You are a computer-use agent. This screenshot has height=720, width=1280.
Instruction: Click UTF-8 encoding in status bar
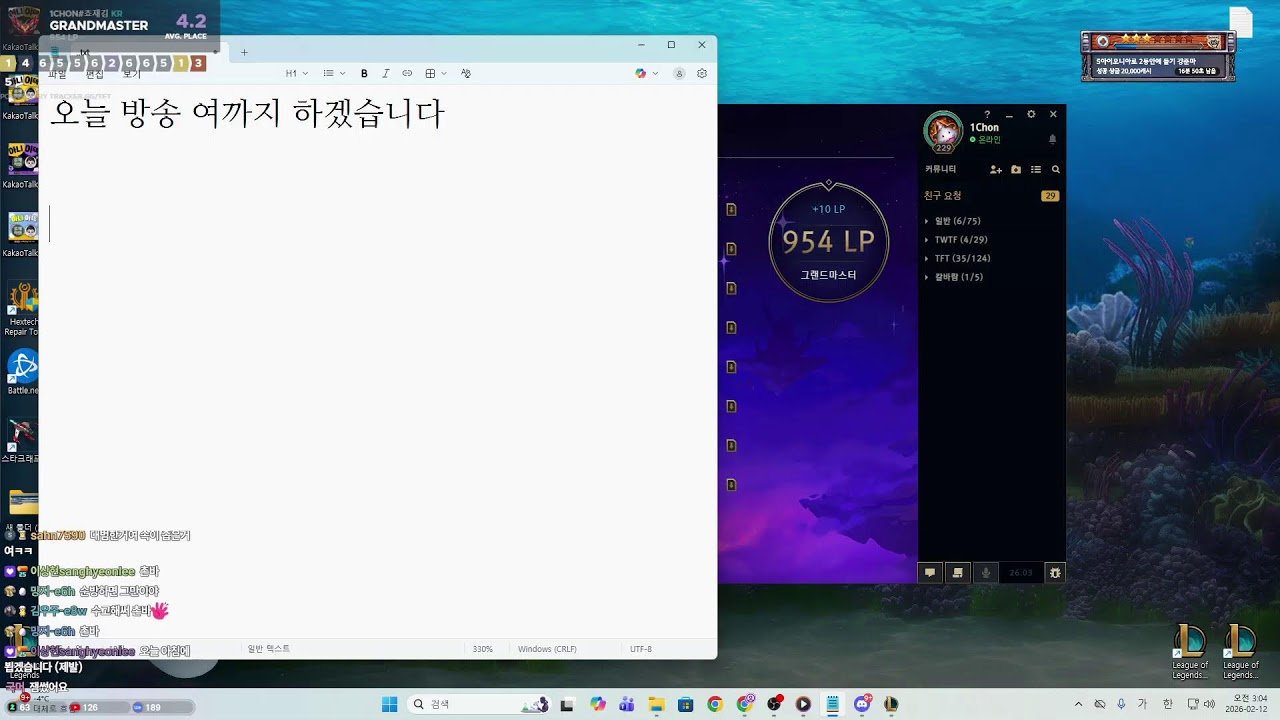tap(641, 649)
